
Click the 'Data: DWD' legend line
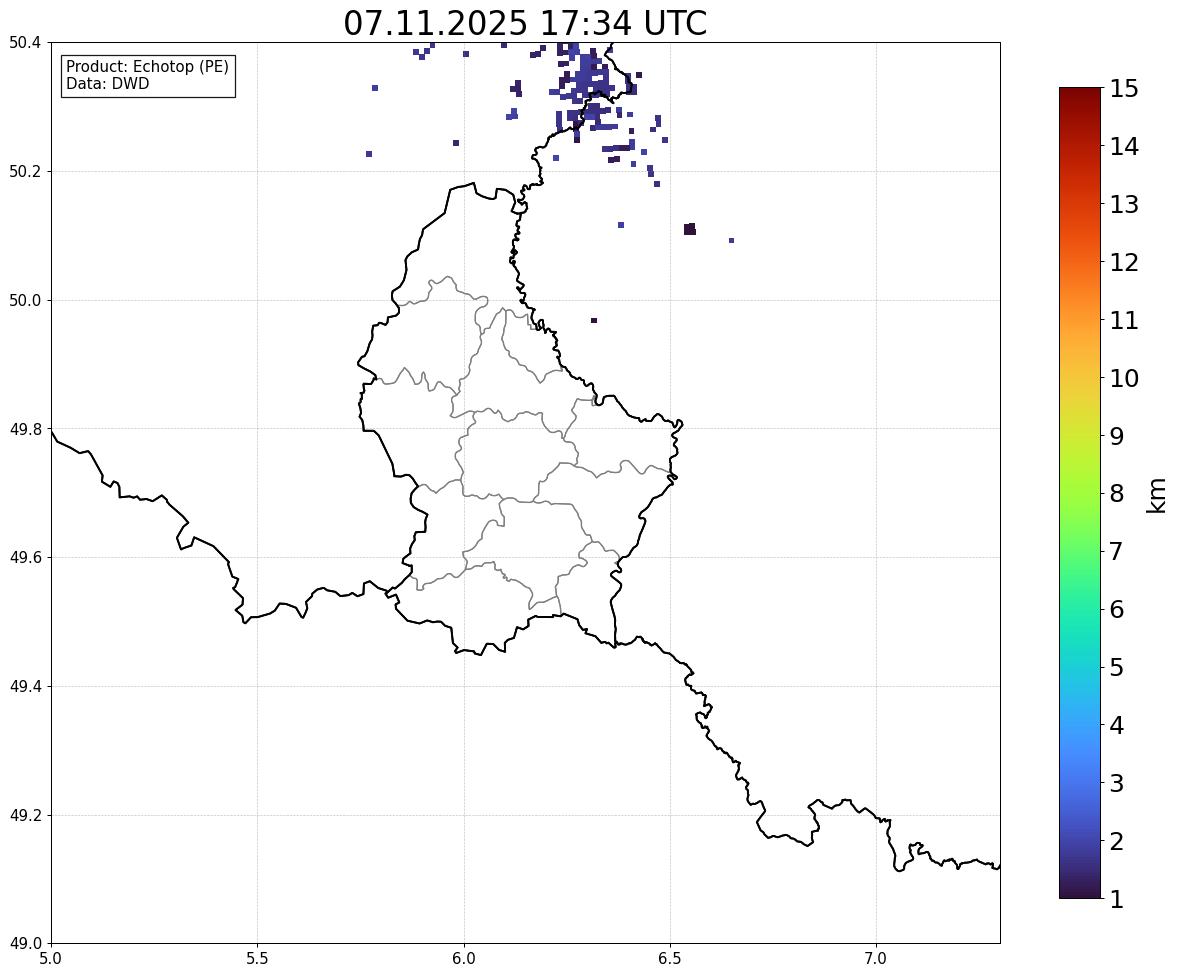tap(107, 83)
